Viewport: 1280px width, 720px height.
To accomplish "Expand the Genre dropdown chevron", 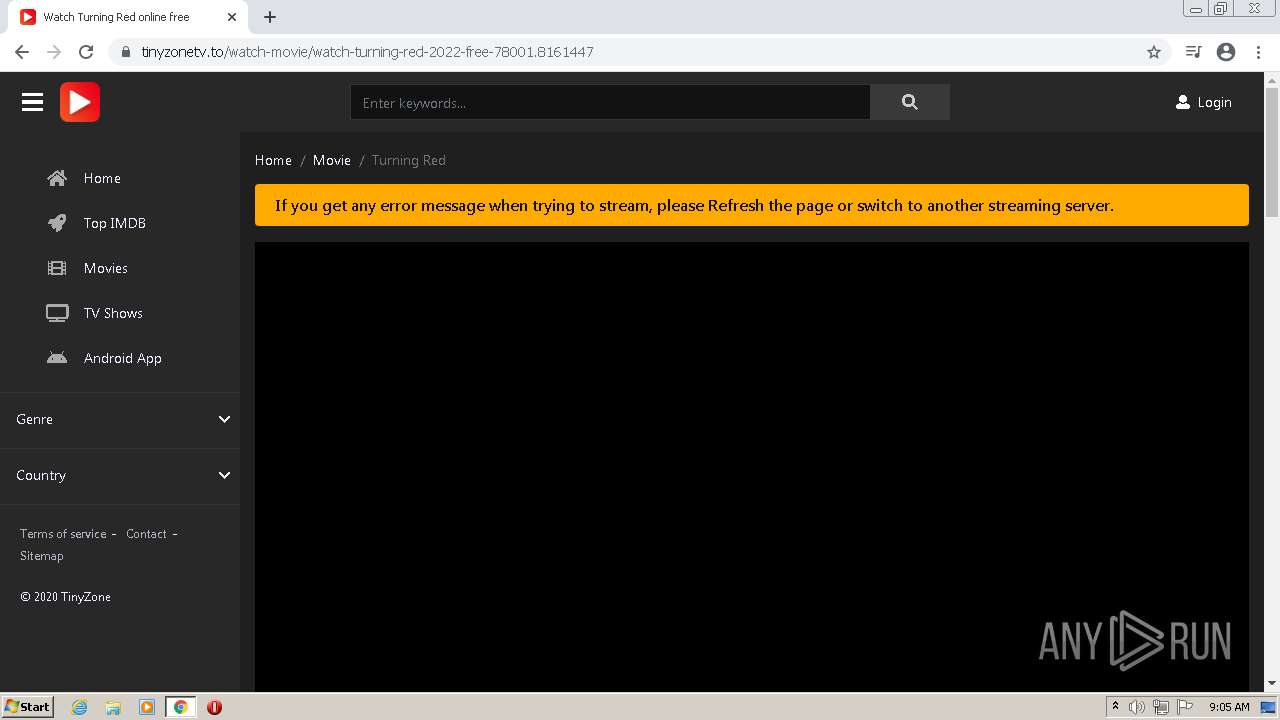I will 224,419.
